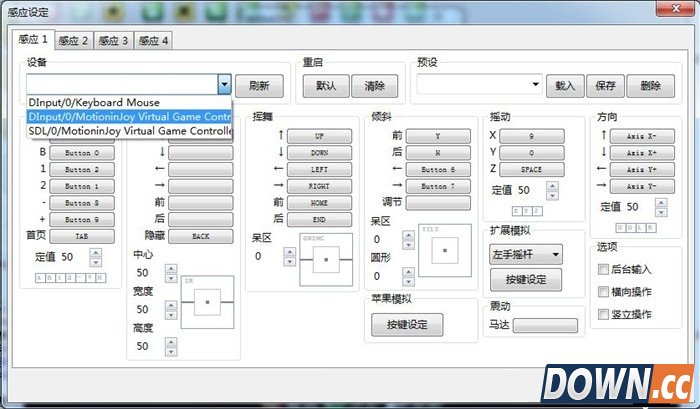Image resolution: width=700 pixels, height=409 pixels.
Task: Close the 感应设定 dialog window
Action: (676, 8)
